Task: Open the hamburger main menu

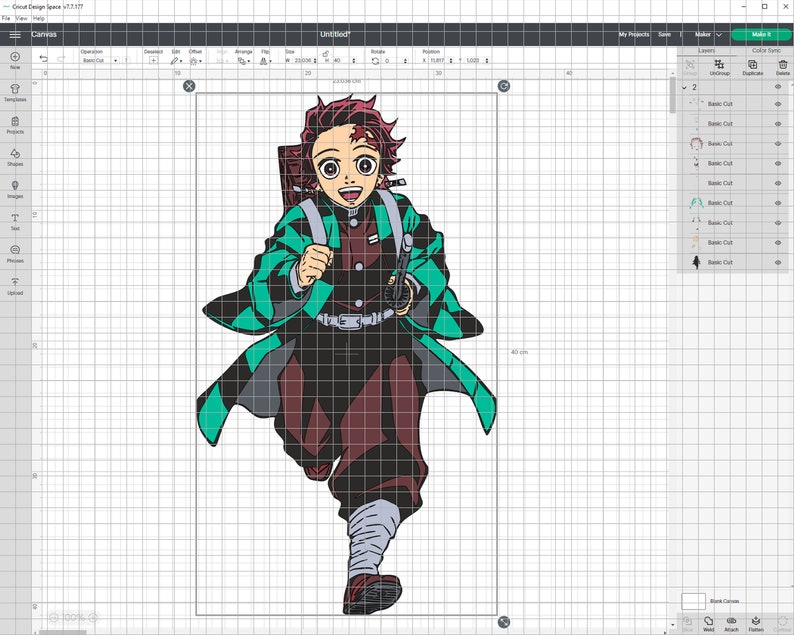Action: [15, 35]
